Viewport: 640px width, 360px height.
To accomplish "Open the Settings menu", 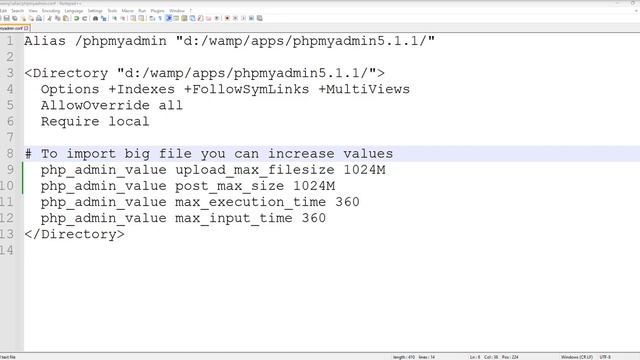I will pyautogui.click(x=95, y=11).
